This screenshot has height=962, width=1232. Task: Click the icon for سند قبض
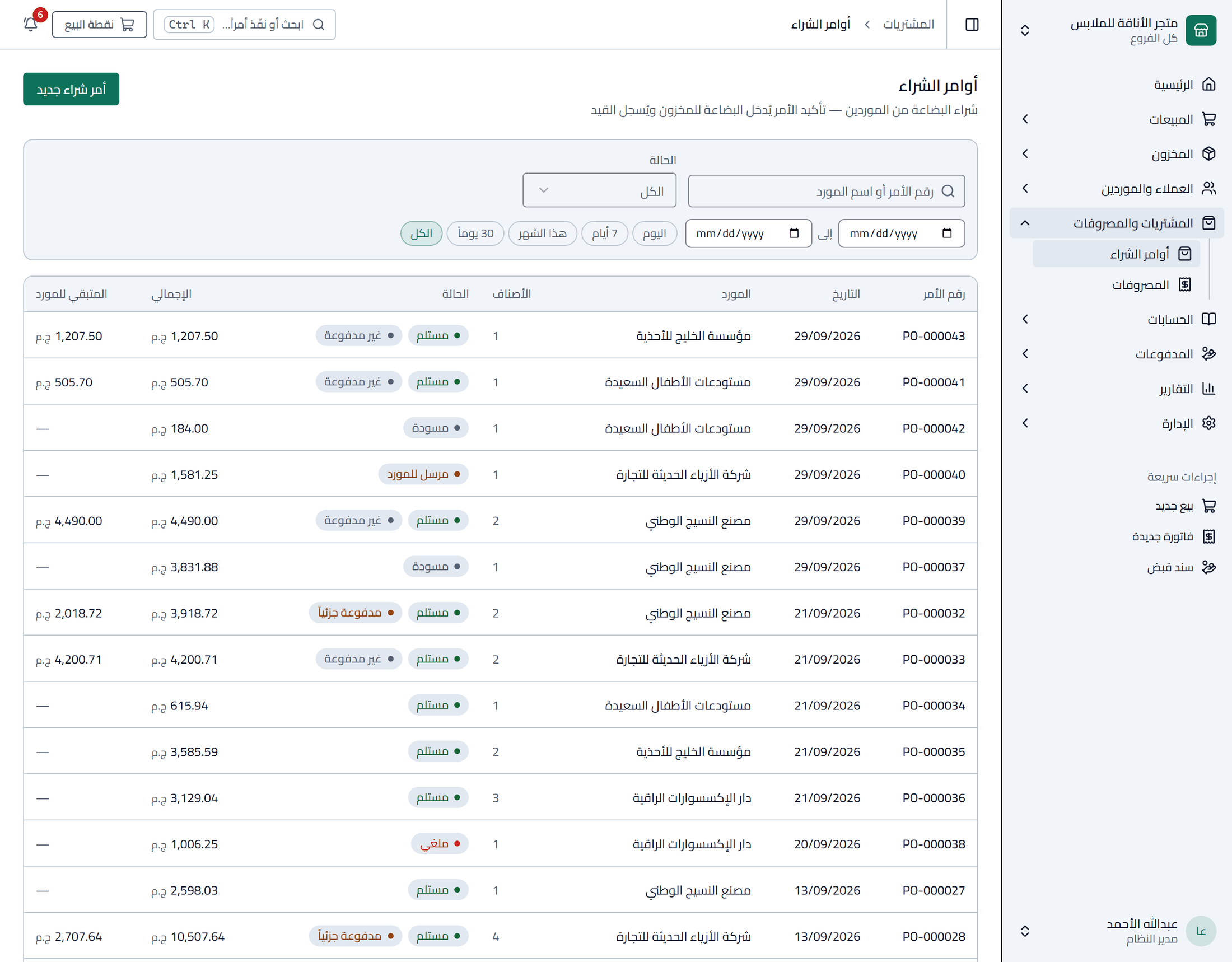click(x=1208, y=567)
